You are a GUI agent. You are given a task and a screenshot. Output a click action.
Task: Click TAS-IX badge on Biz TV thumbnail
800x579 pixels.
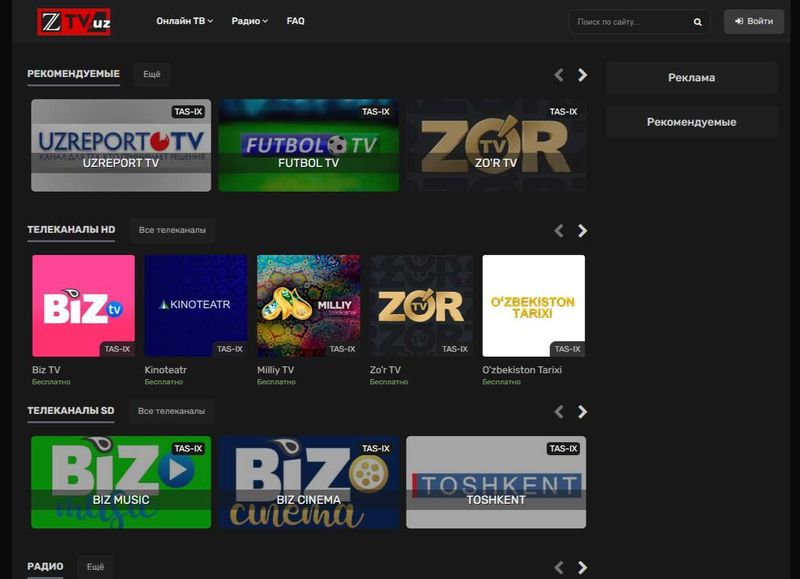point(117,349)
